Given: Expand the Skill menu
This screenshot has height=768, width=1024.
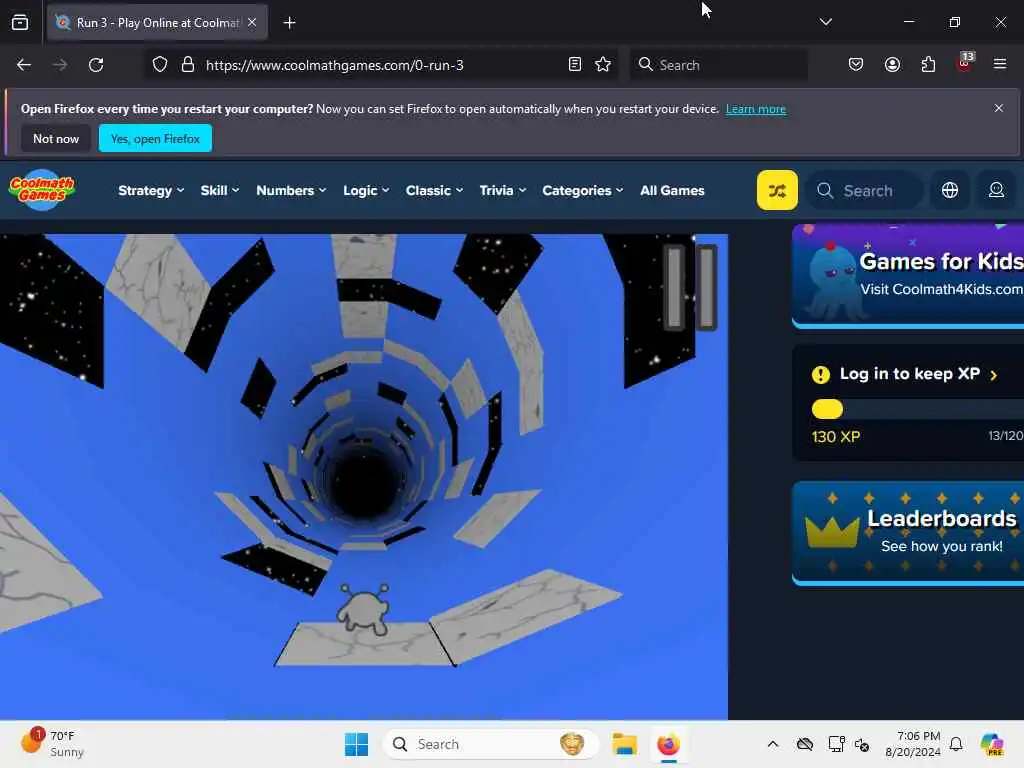Looking at the screenshot, I should coord(219,190).
